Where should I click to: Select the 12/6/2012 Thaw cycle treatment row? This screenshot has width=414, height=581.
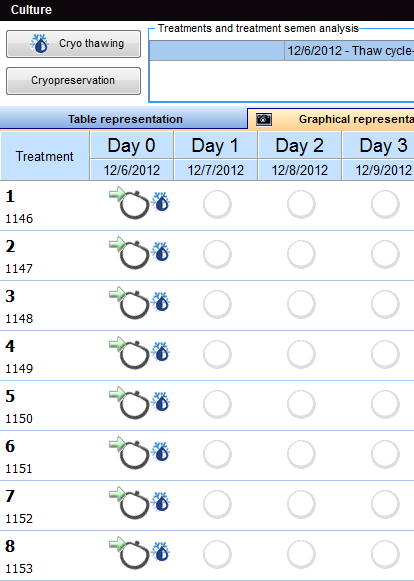(x=282, y=51)
